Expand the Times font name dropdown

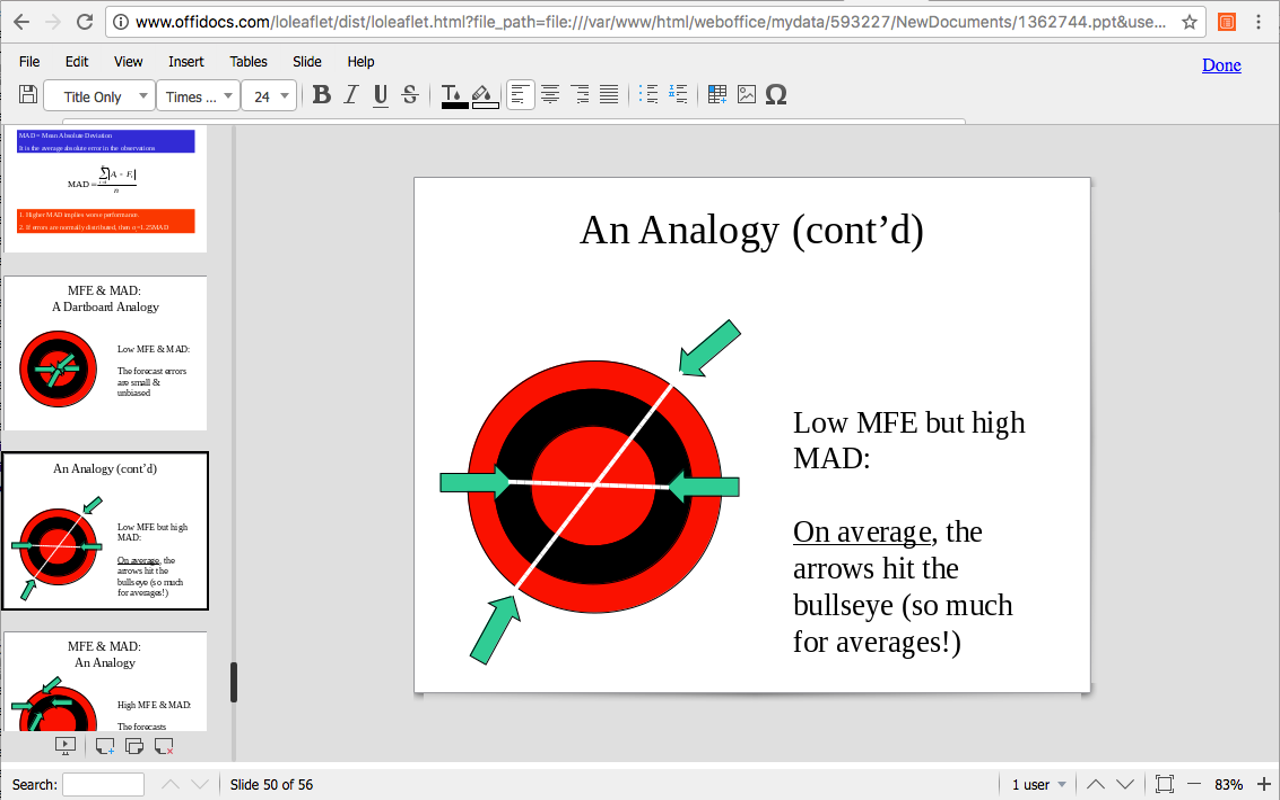tap(199, 96)
